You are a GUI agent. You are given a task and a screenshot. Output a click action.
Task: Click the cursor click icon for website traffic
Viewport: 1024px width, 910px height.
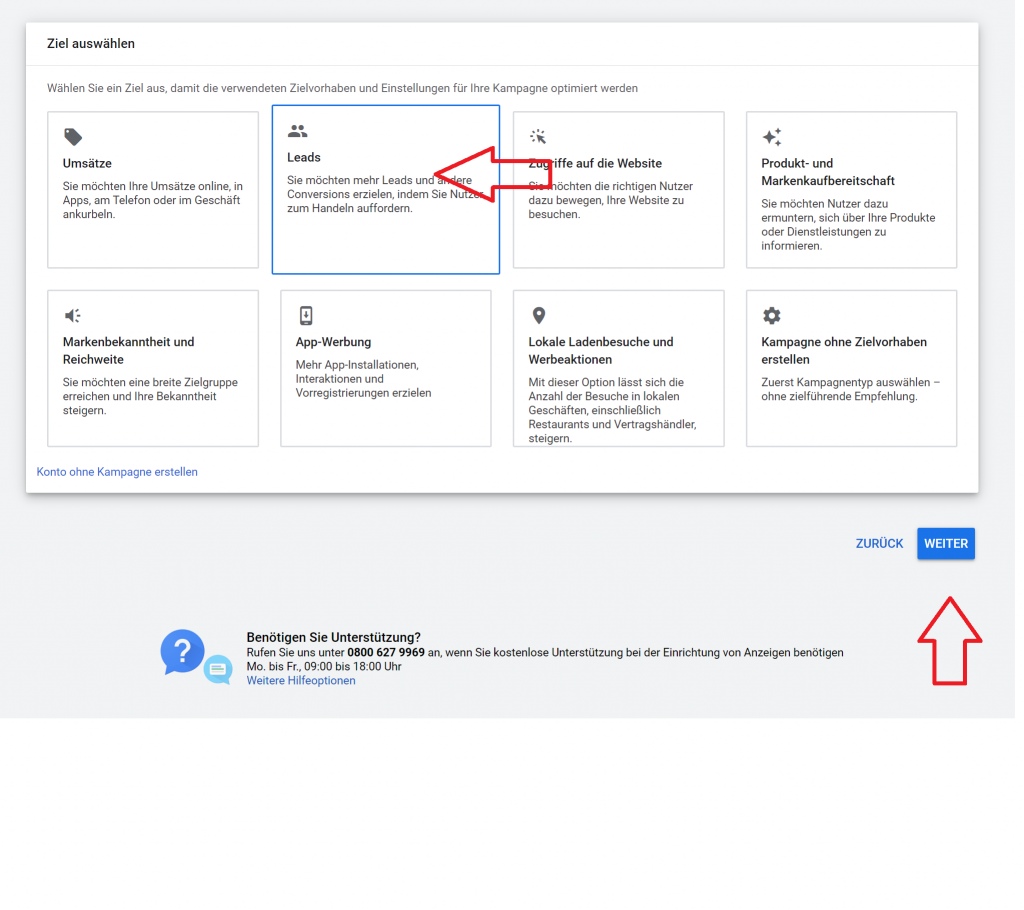click(538, 137)
